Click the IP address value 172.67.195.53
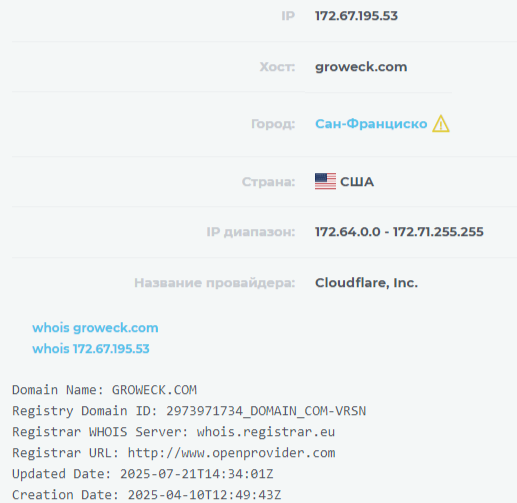 point(356,16)
